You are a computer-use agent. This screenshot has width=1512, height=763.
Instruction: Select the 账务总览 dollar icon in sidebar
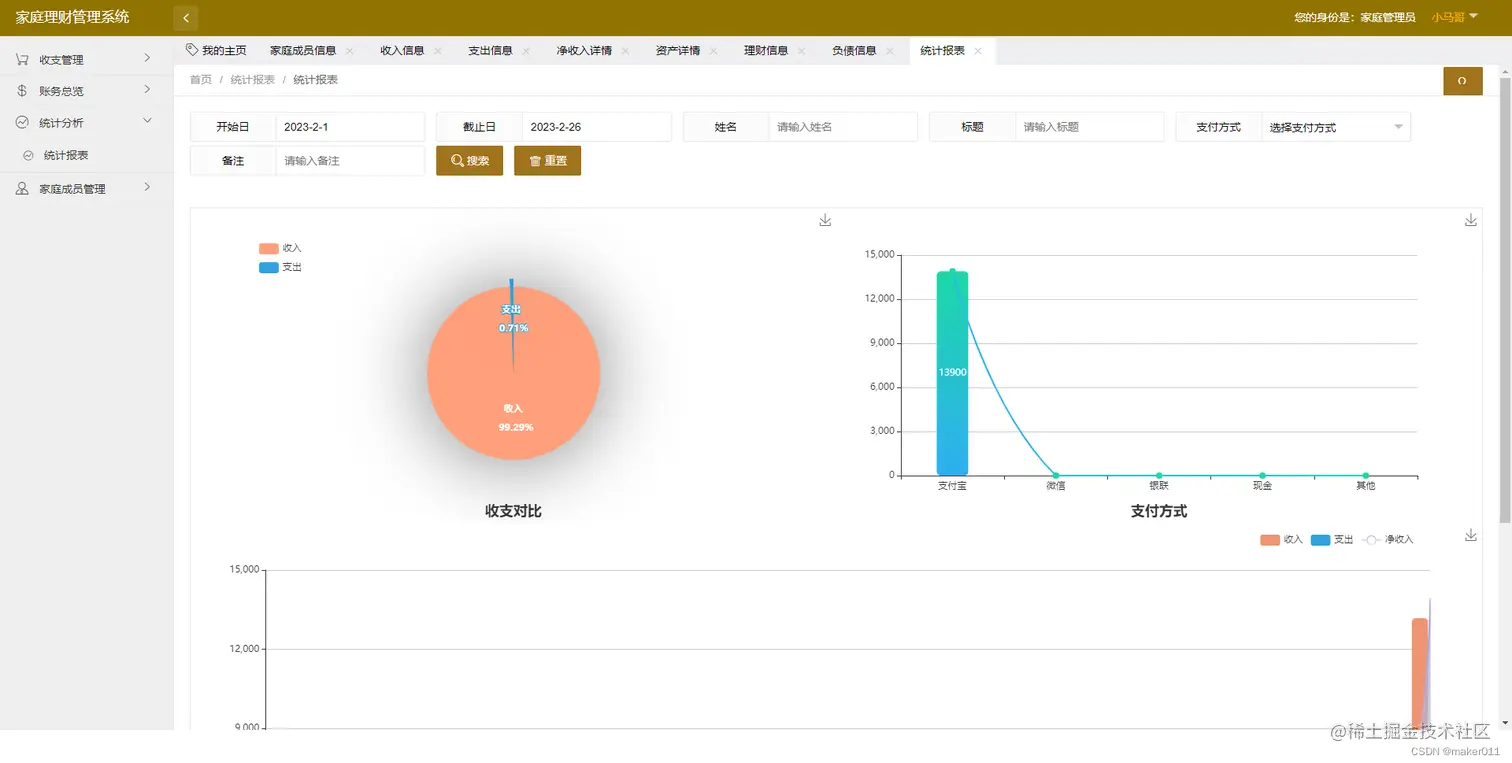click(22, 90)
